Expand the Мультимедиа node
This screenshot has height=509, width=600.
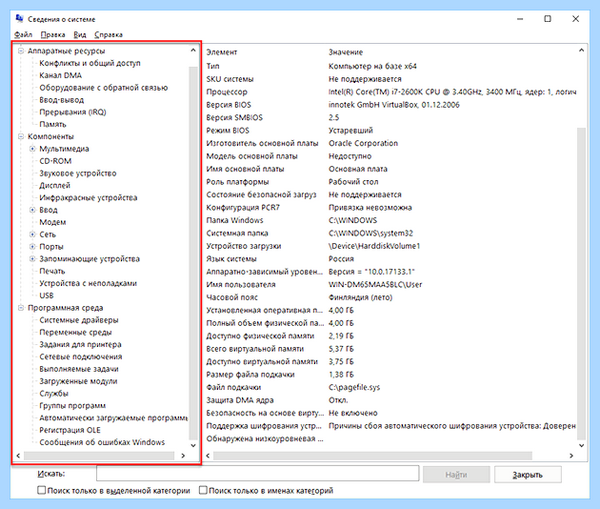(x=33, y=148)
